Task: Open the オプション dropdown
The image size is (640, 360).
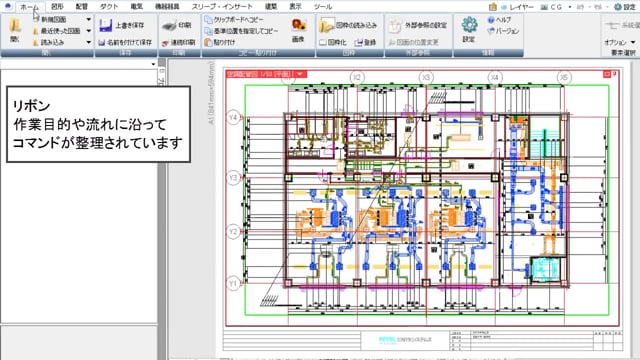Action: [x=619, y=42]
